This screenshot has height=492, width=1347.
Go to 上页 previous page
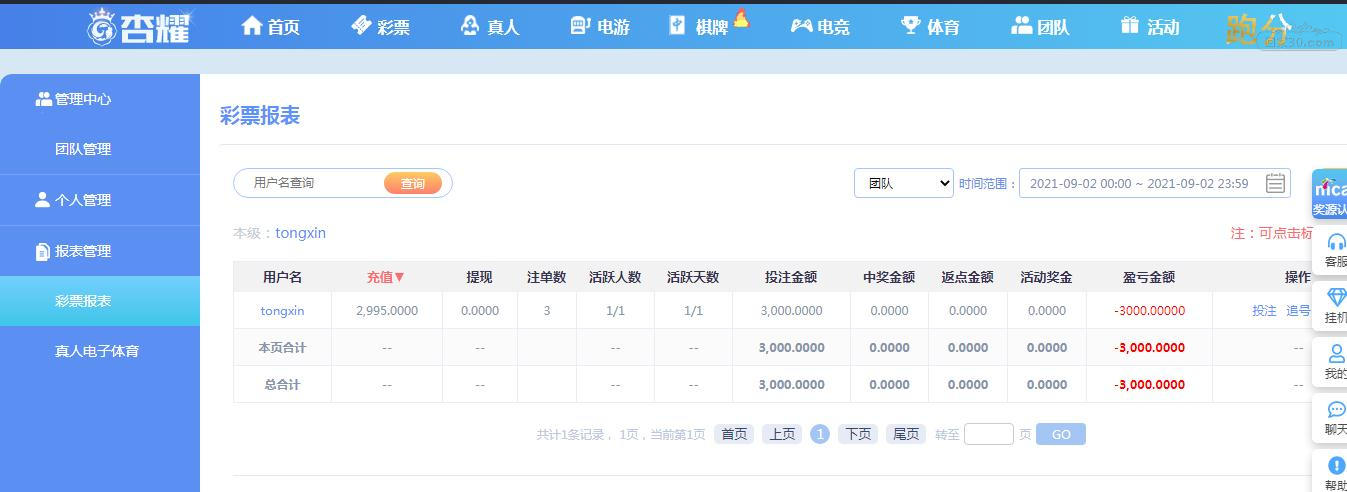[782, 434]
